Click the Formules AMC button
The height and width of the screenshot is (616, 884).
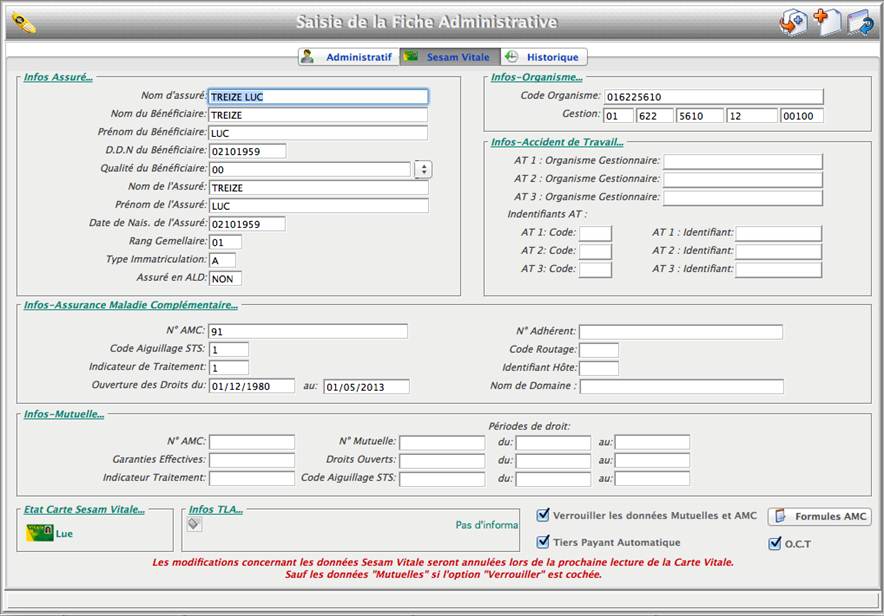click(x=820, y=516)
